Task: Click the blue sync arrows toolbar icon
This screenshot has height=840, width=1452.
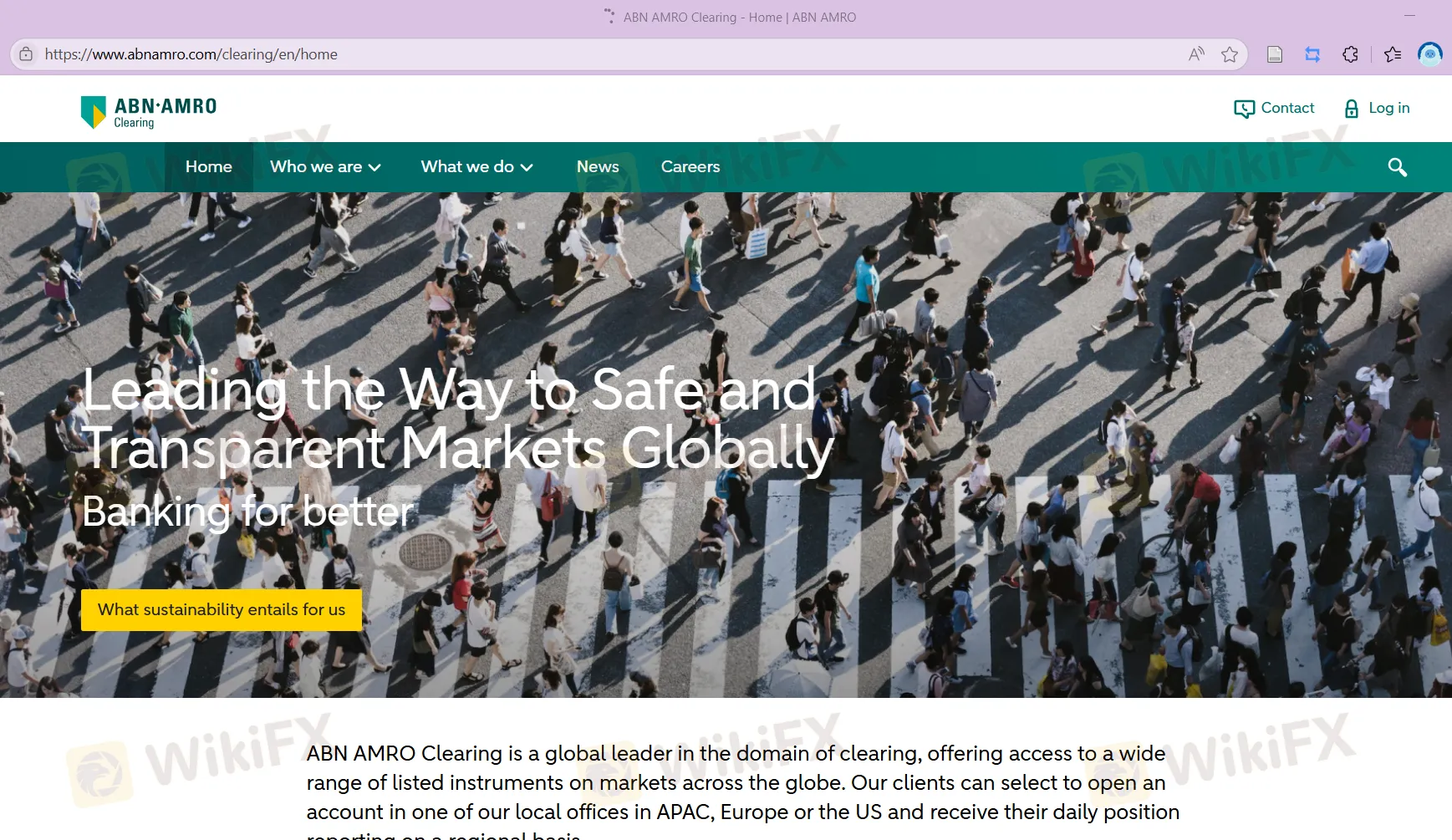Action: point(1312,54)
